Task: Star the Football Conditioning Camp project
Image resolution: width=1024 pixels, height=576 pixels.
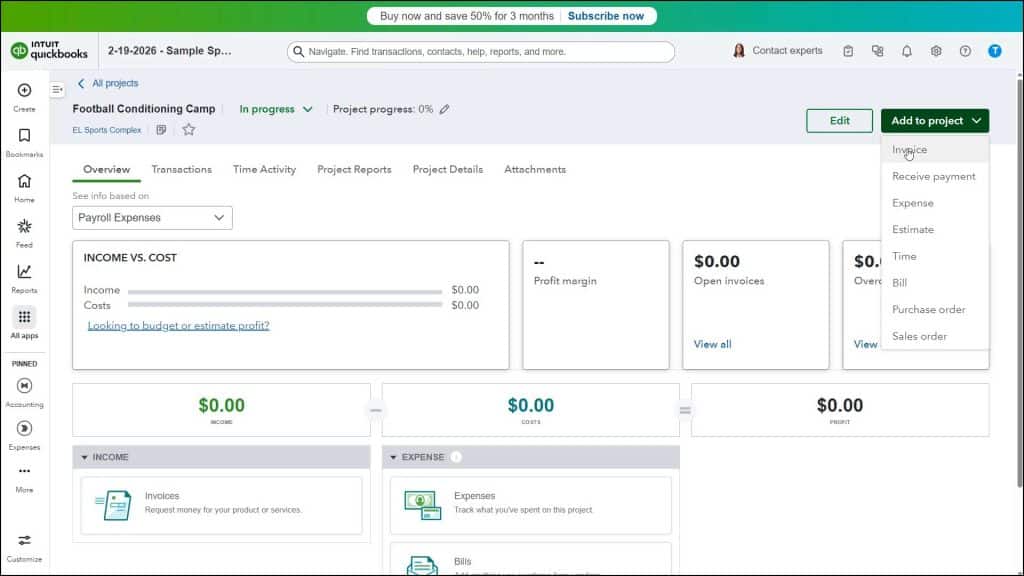Action: coord(188,129)
